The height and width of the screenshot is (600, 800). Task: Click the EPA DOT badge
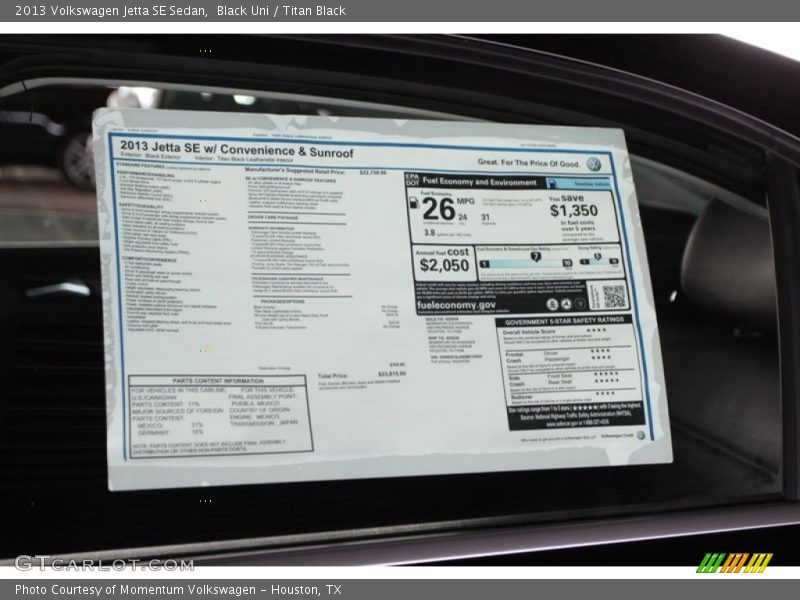pos(411,181)
